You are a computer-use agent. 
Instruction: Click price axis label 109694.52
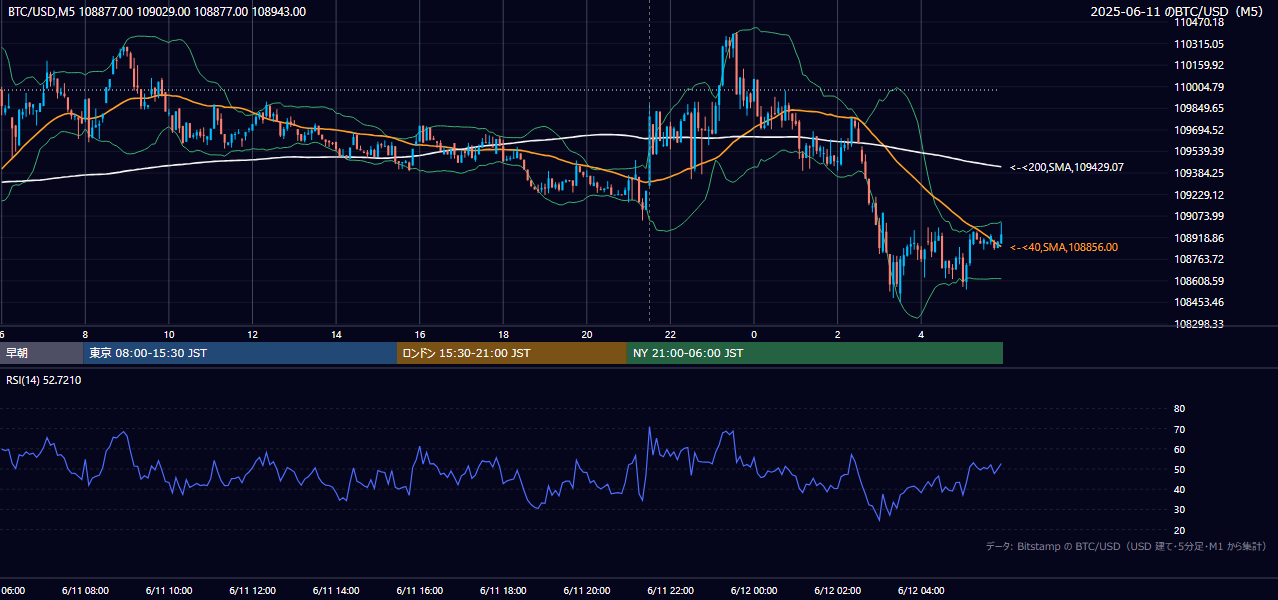click(x=1199, y=130)
